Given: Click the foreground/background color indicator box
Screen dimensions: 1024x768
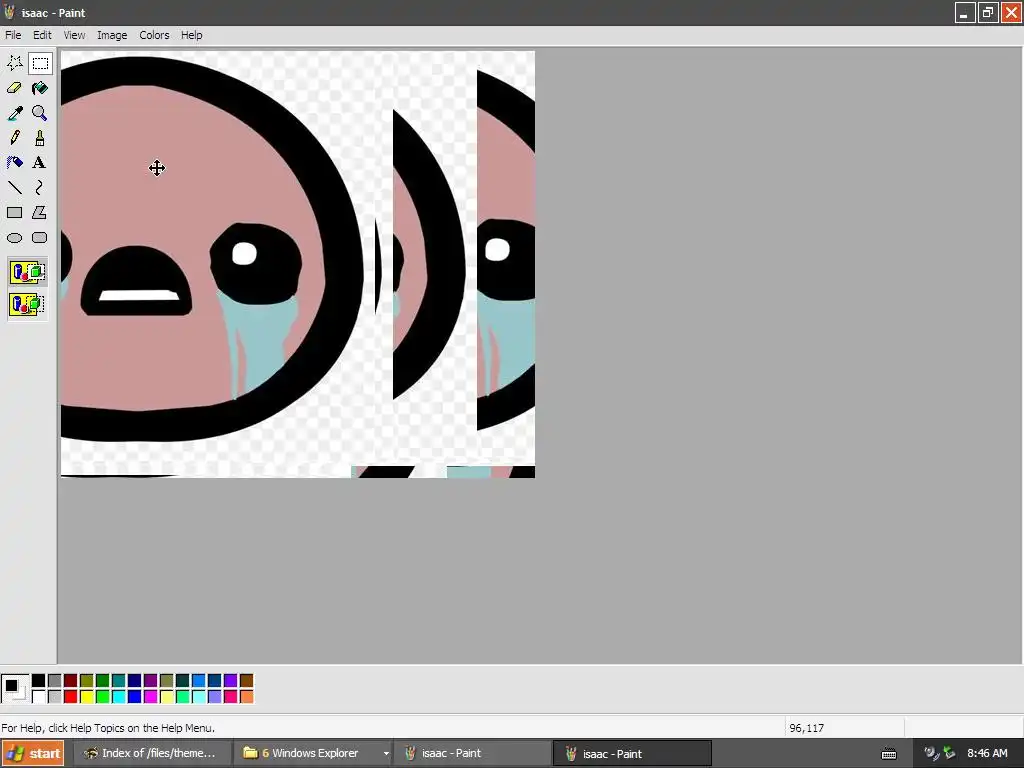Looking at the screenshot, I should click(14, 689).
